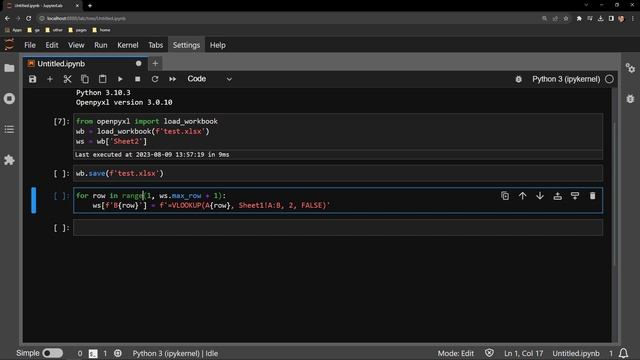The width and height of the screenshot is (640, 360).
Task: Toggle the Simple interface mode switch
Action: click(x=53, y=353)
